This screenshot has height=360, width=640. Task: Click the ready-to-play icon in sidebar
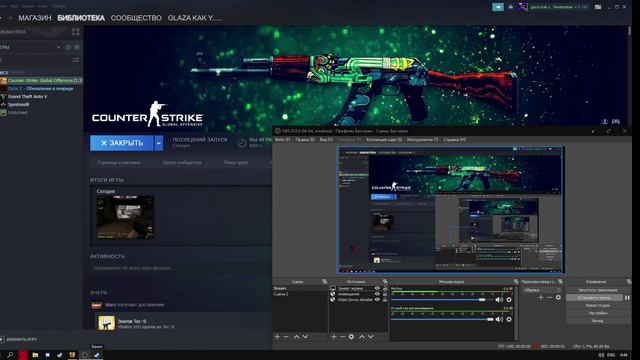click(x=77, y=47)
